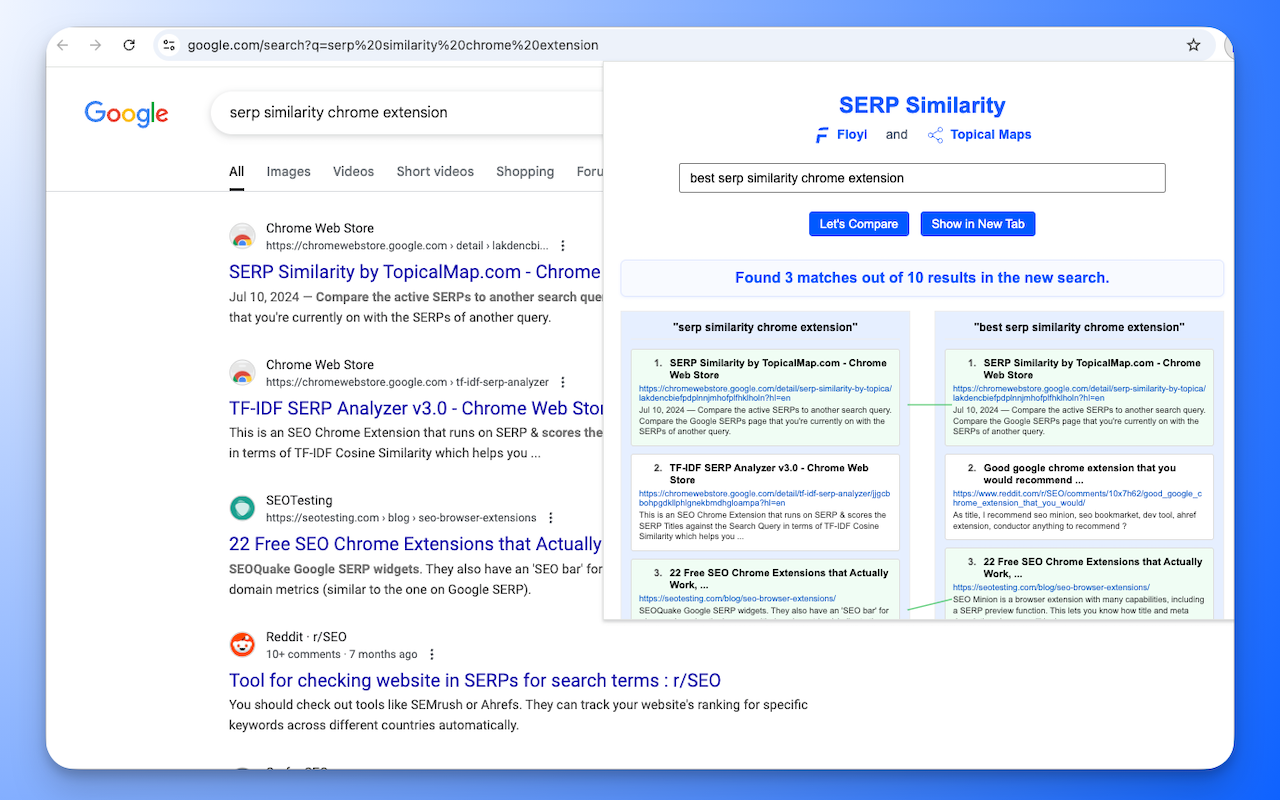Click the SEOTesting green favicon
Screen dimensions: 1280x800
(242, 508)
